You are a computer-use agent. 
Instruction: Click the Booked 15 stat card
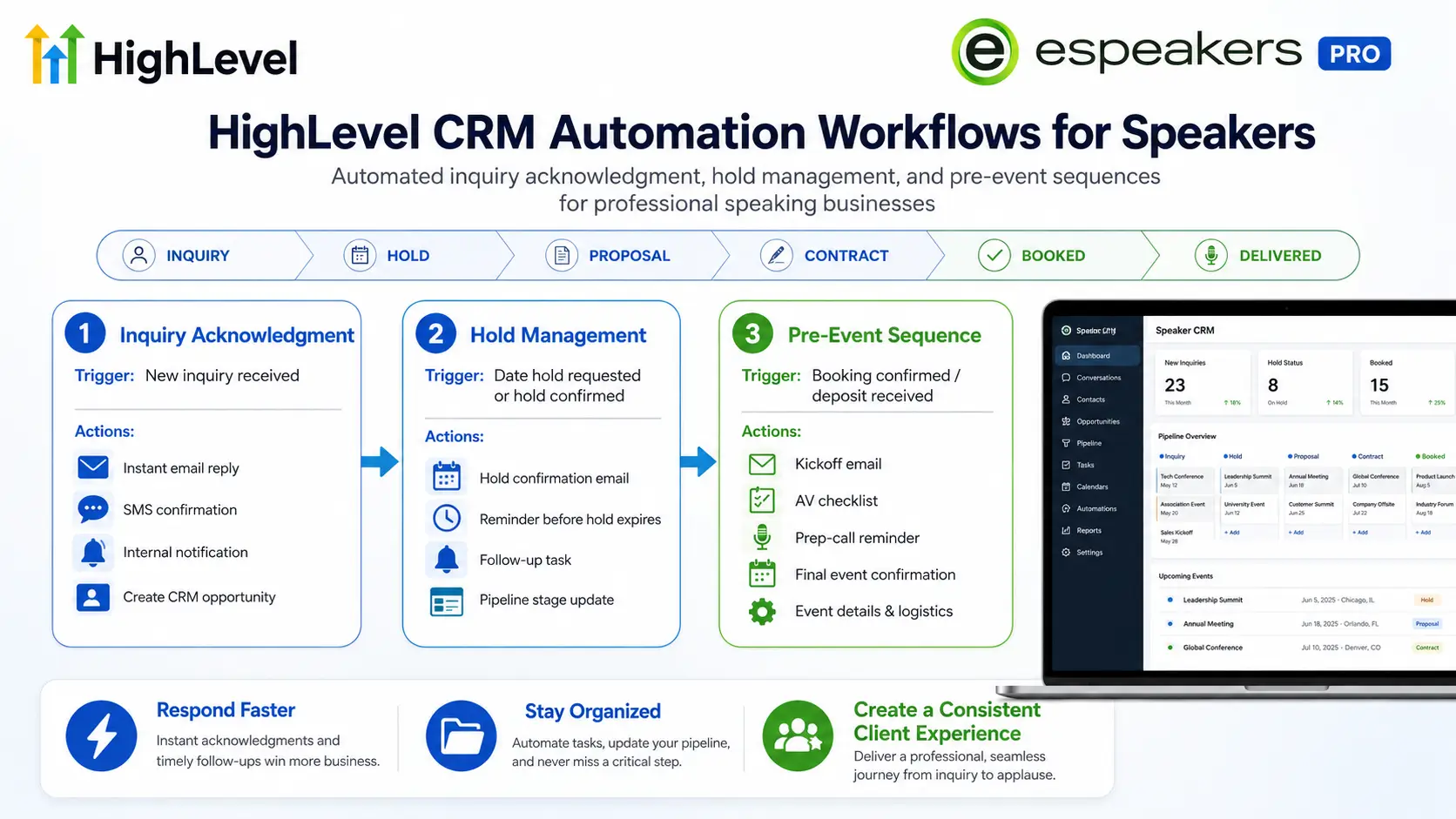click(1407, 382)
